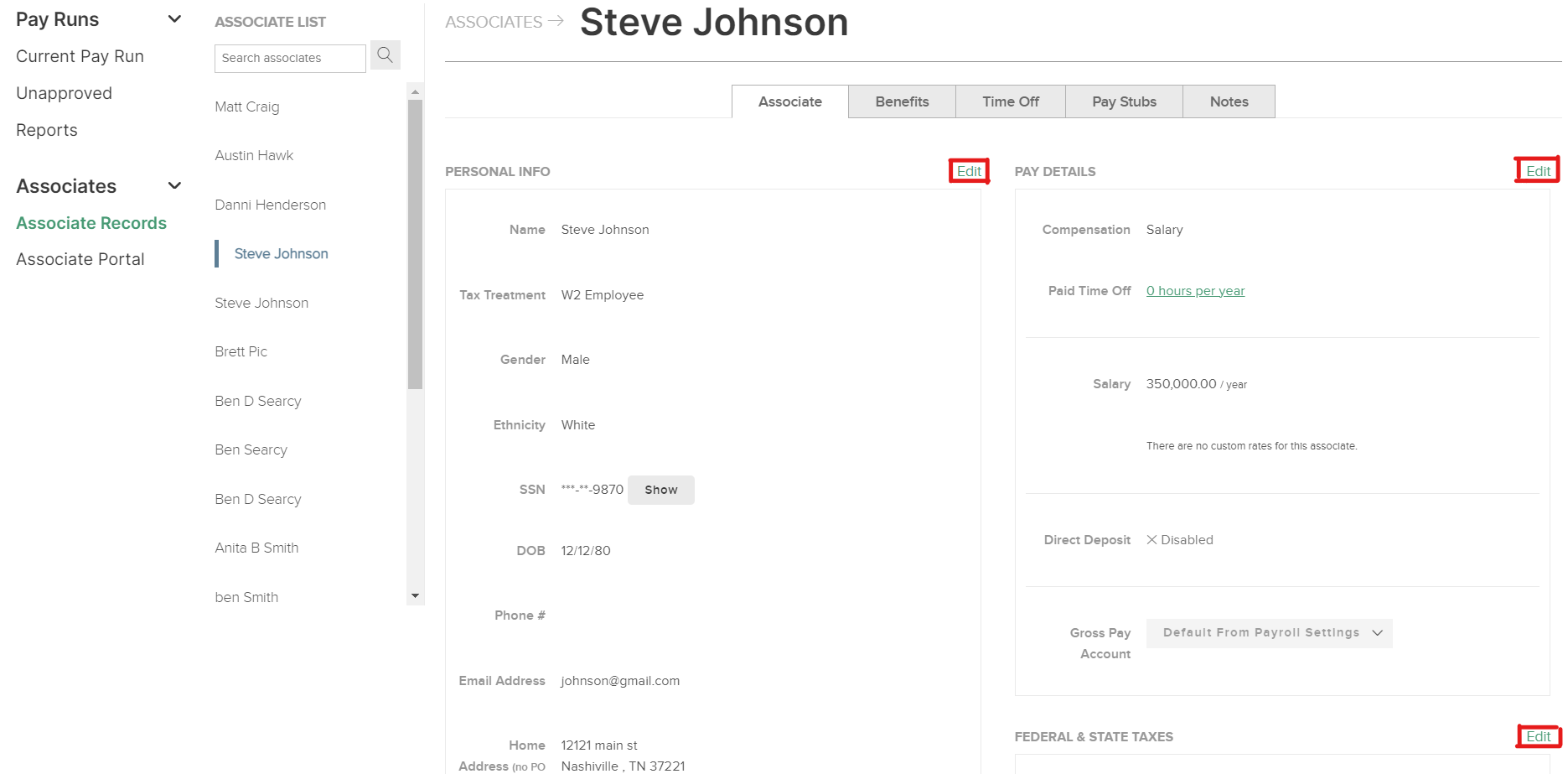Screen dimensions: 1568x774
Task: Select Matt Craig from the associate list
Action: tap(246, 106)
